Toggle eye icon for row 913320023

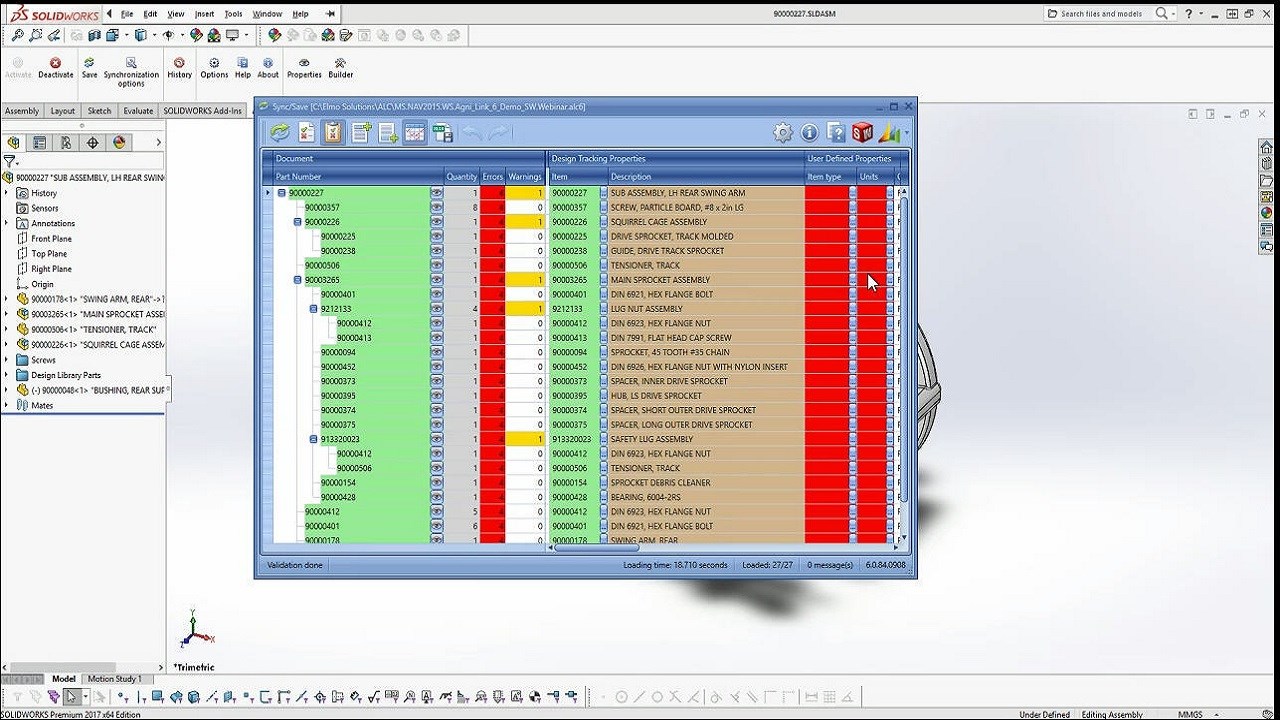click(x=436, y=439)
